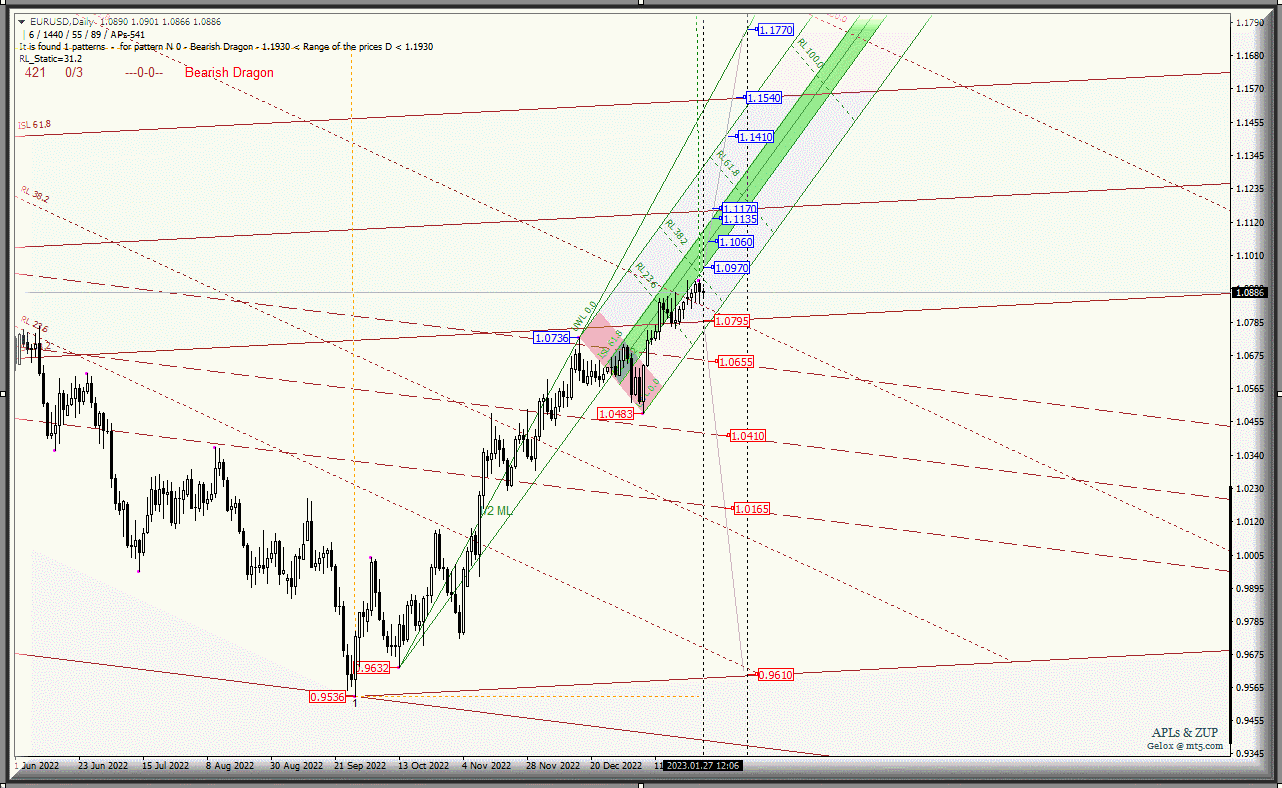The image size is (1282, 788).
Task: Click the current price 1.0886 axis tag
Action: [1251, 292]
